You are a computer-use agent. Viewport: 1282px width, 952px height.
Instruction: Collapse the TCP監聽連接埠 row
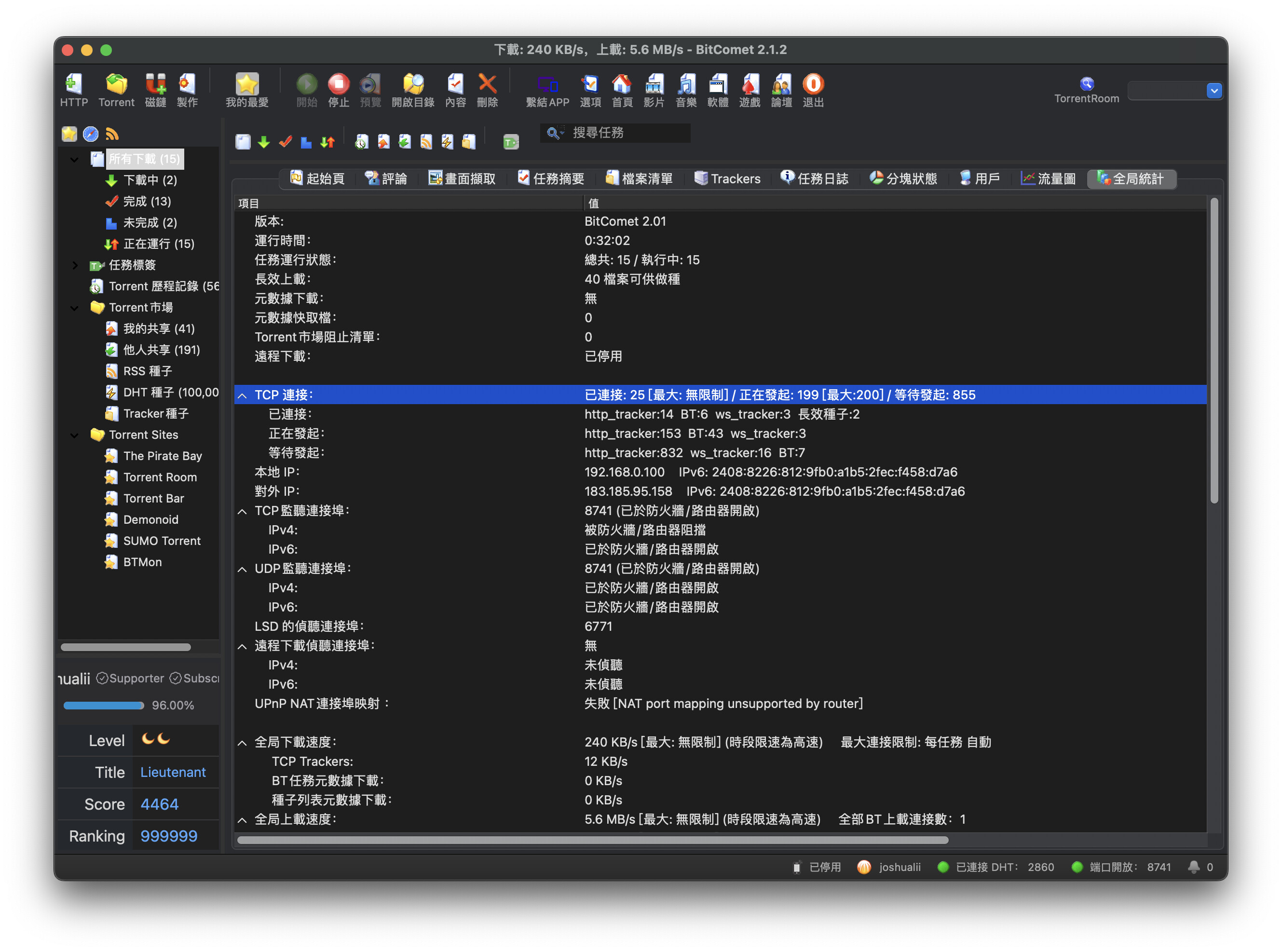(243, 511)
